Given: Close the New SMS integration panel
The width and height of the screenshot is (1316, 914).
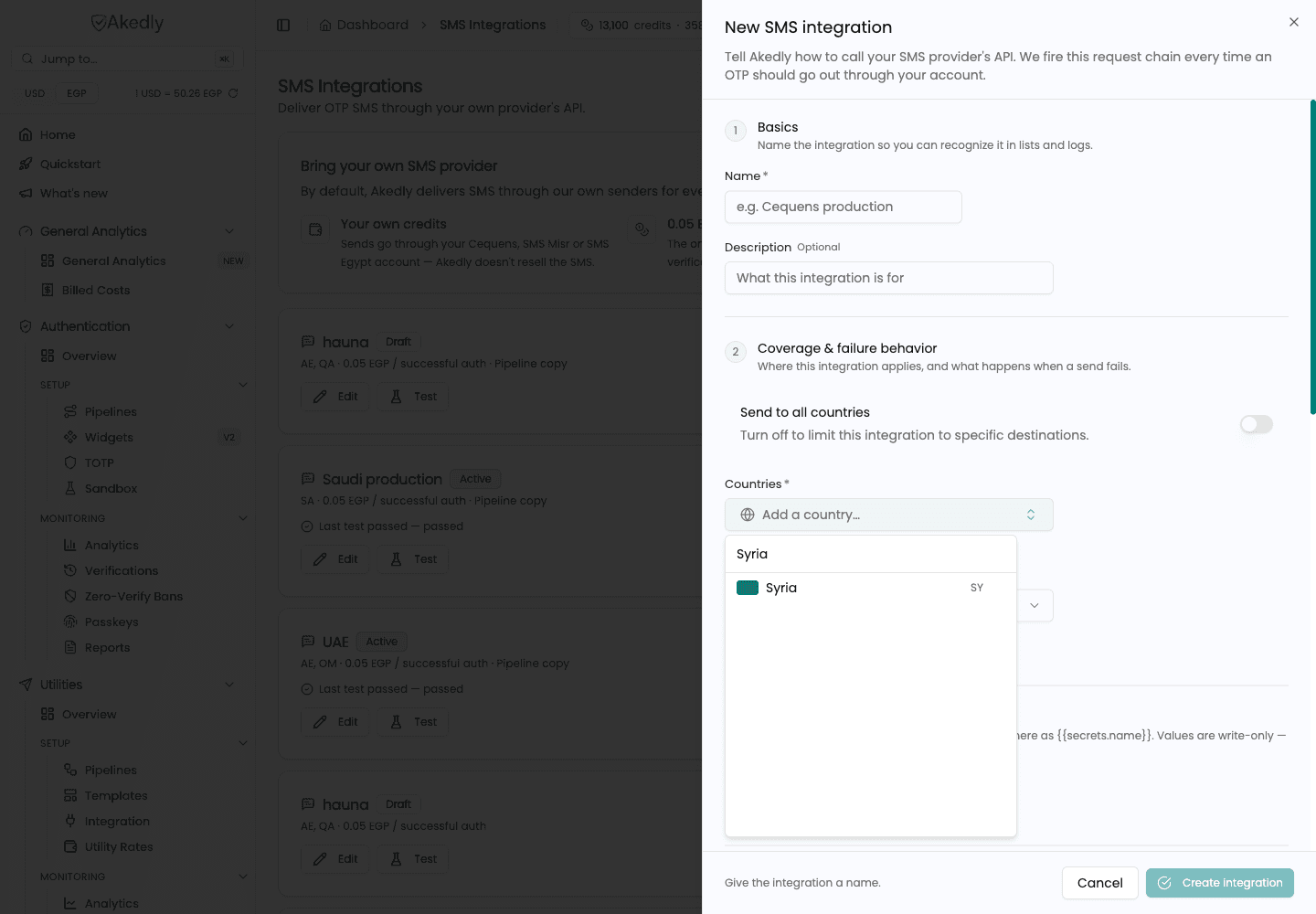Looking at the screenshot, I should [x=1294, y=22].
